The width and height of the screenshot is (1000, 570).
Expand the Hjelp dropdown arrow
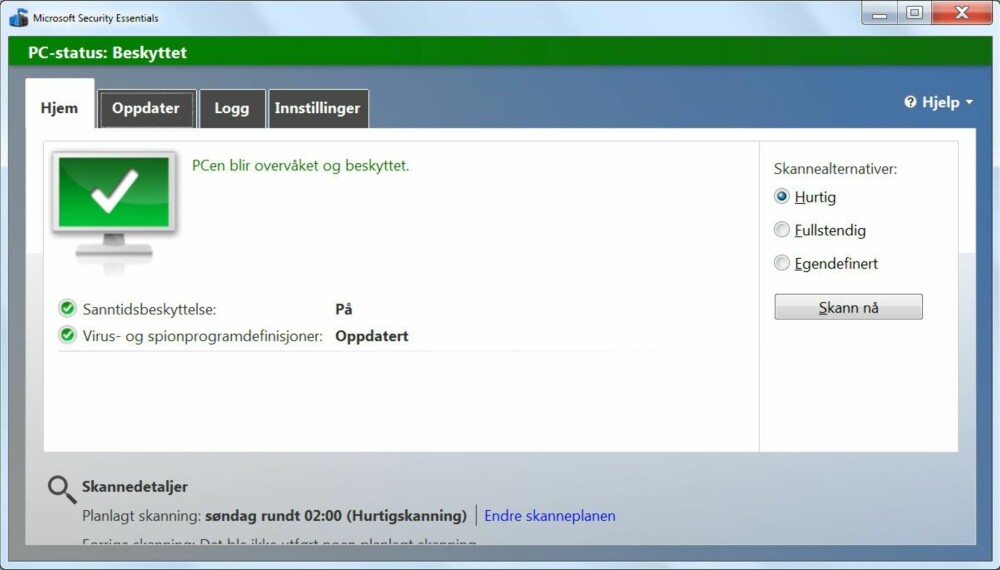pos(969,102)
